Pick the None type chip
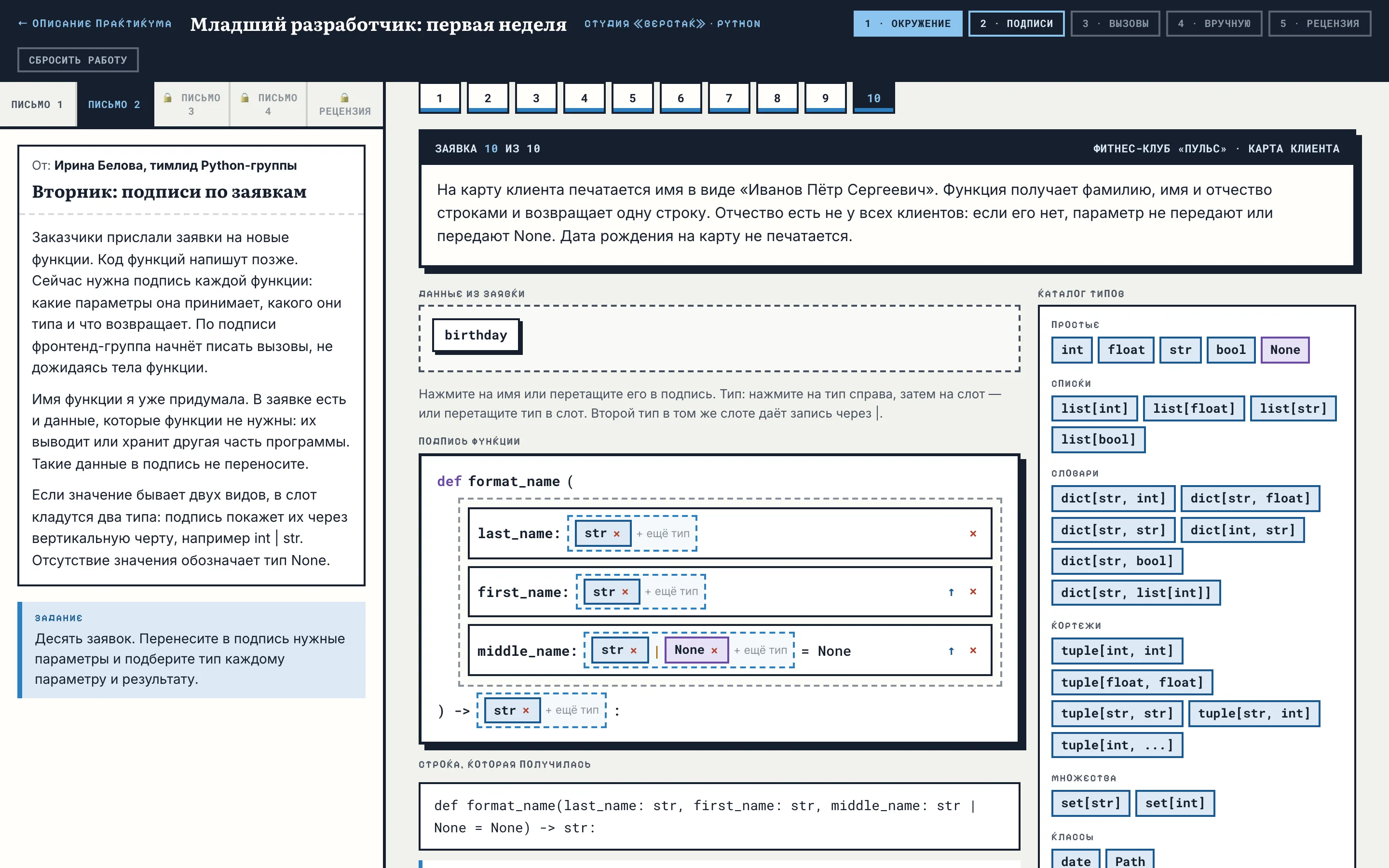This screenshot has height=868, width=1389. click(1285, 350)
